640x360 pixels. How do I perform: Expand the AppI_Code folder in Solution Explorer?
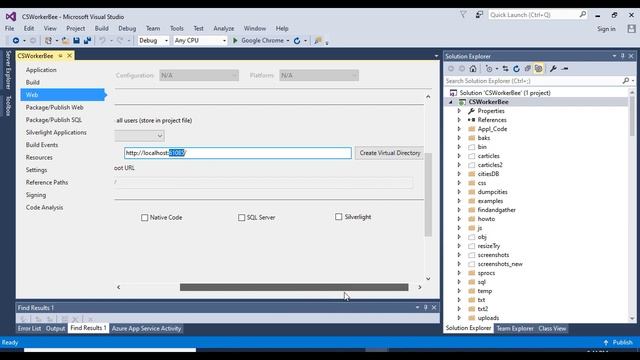[x=459, y=129]
